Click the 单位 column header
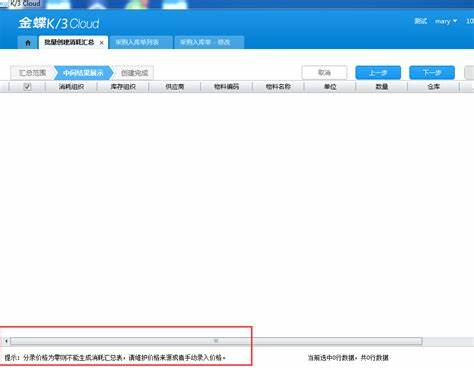474x371 pixels. (x=330, y=87)
